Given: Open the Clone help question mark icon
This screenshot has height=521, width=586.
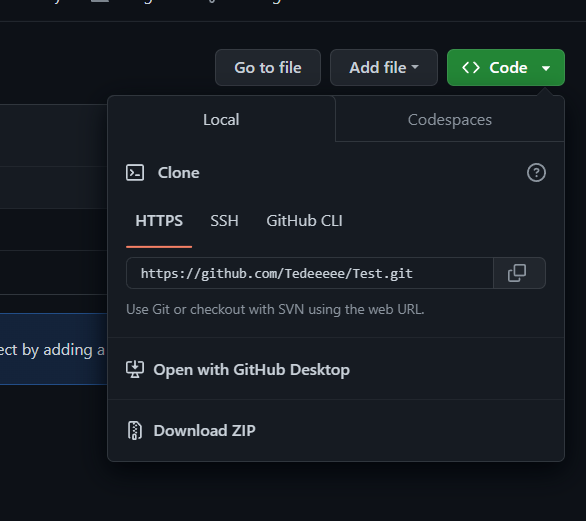Looking at the screenshot, I should click(x=536, y=173).
